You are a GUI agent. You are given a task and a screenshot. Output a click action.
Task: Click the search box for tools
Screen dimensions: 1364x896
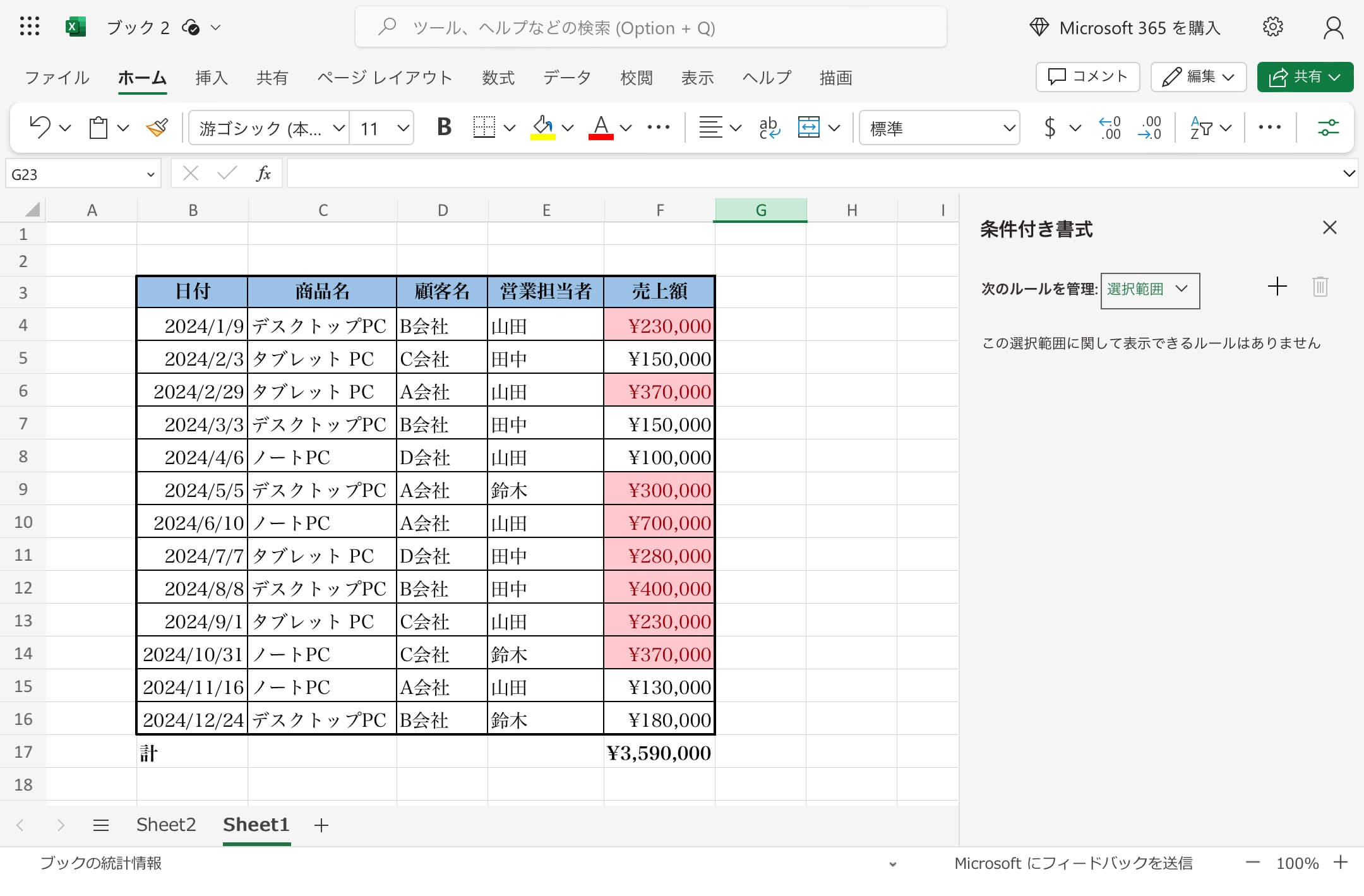(x=650, y=27)
